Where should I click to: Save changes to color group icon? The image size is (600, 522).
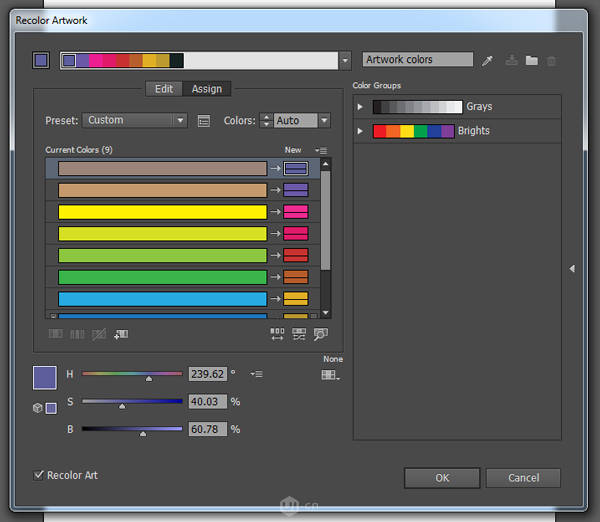[x=512, y=61]
